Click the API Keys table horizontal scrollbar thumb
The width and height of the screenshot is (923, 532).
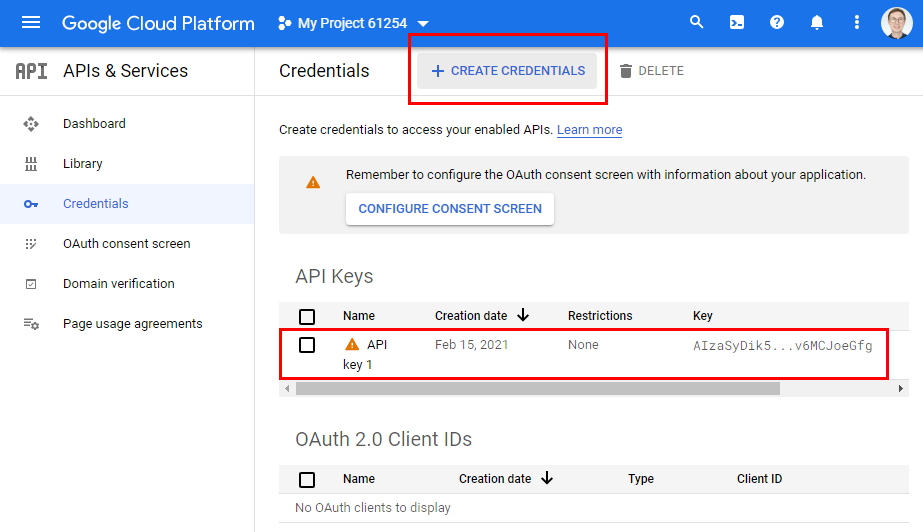537,388
